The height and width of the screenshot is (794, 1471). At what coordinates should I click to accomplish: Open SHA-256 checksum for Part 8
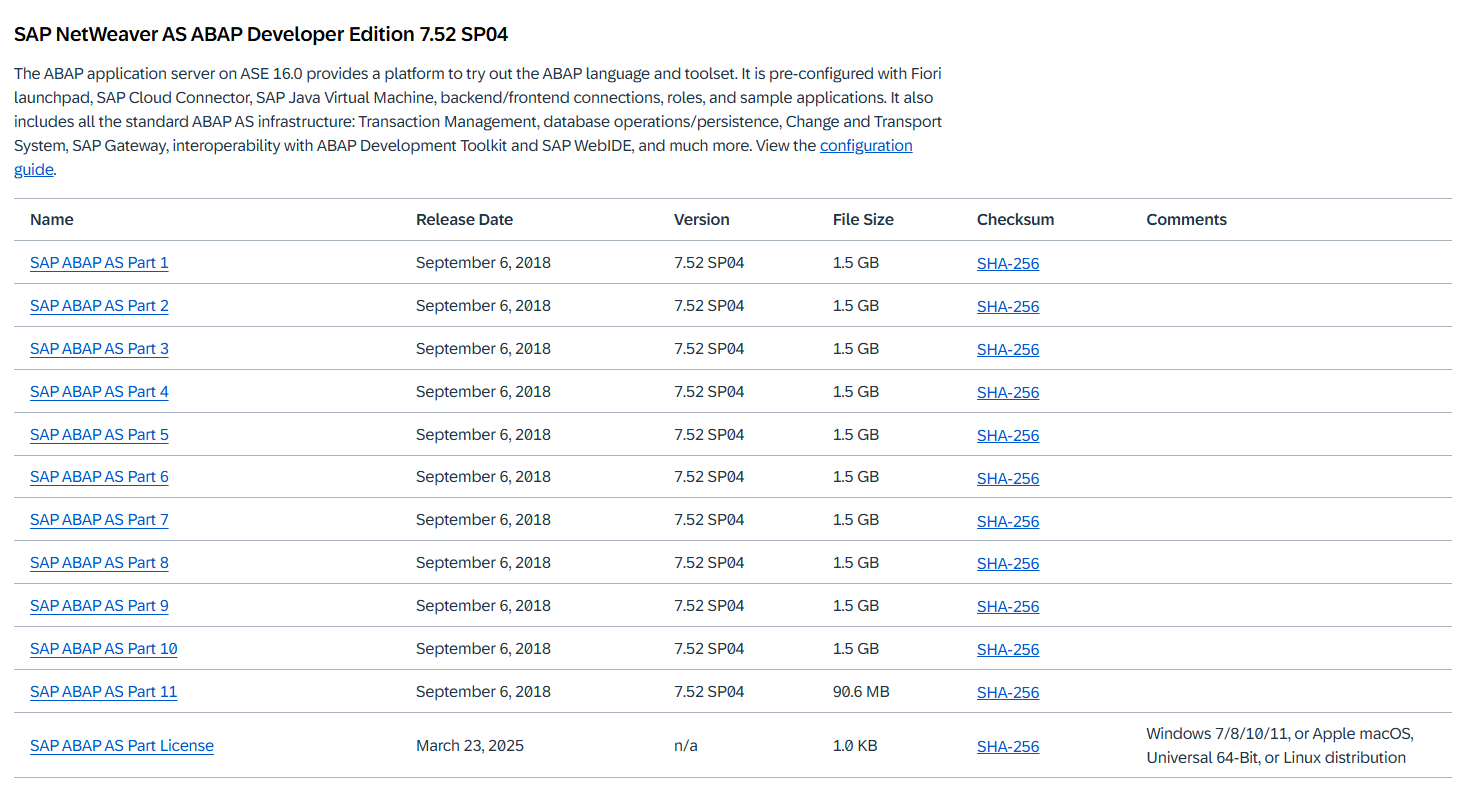tap(1008, 564)
